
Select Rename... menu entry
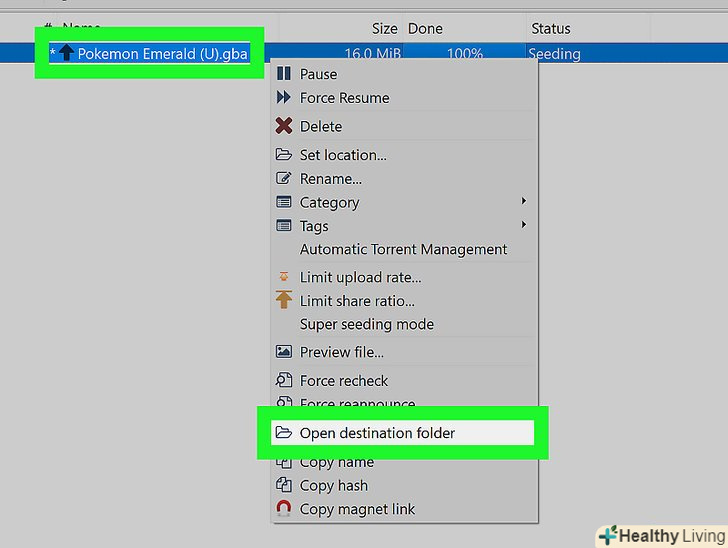coord(404,179)
